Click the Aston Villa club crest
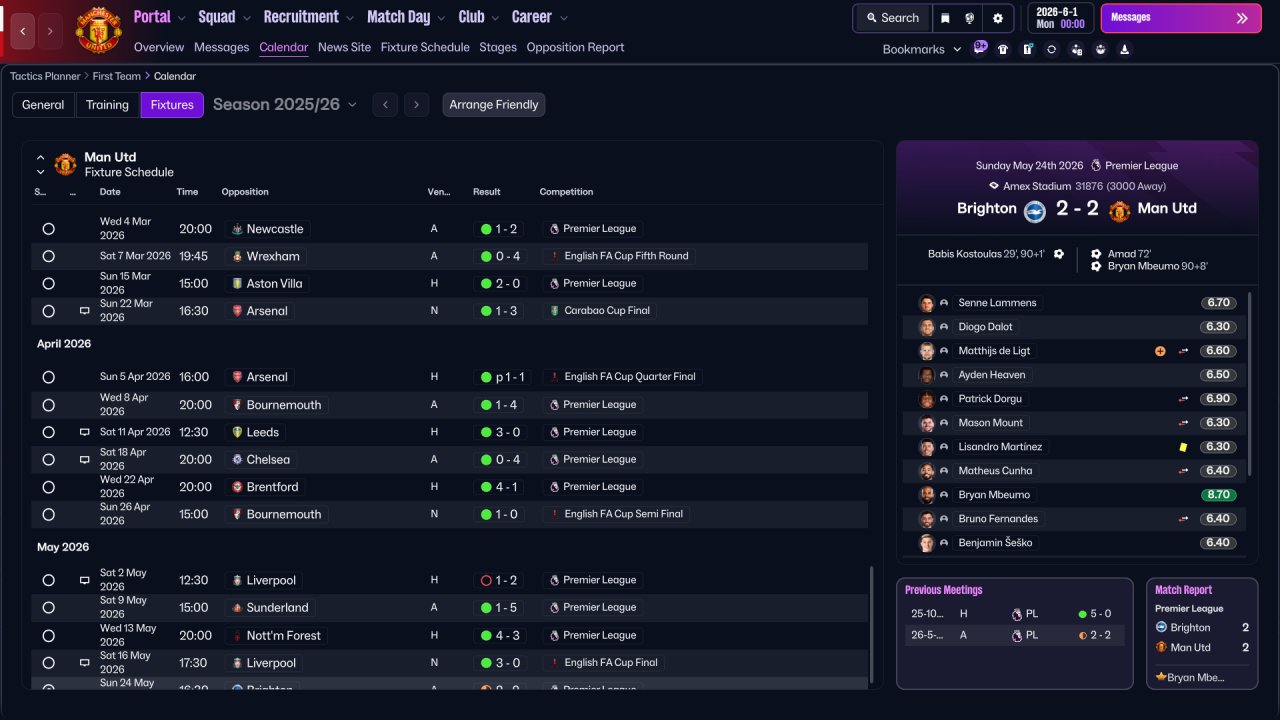Image resolution: width=1280 pixels, height=720 pixels. pos(237,284)
